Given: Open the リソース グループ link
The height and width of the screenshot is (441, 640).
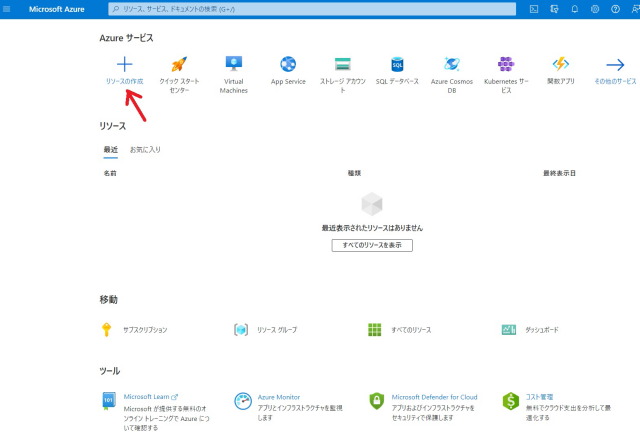Looking at the screenshot, I should click(x=277, y=330).
